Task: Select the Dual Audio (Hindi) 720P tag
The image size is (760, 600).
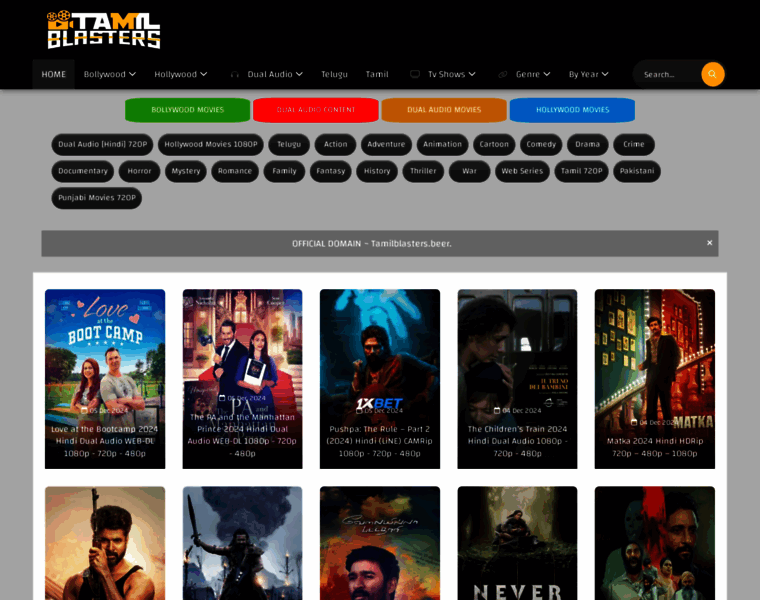Action: pos(102,144)
